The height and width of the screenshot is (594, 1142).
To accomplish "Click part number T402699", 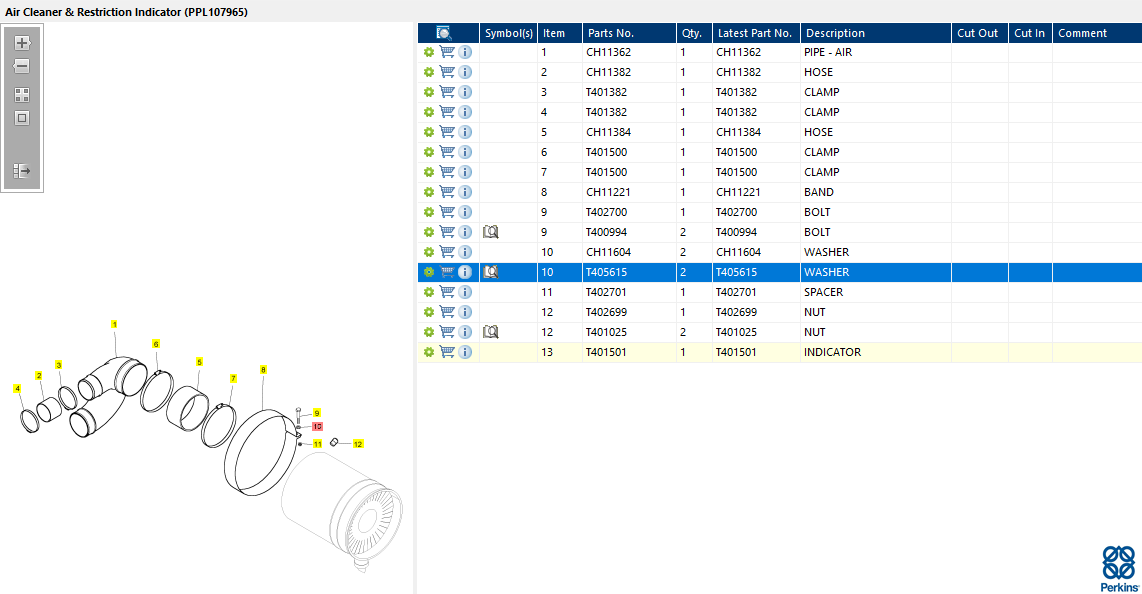I will (x=606, y=312).
